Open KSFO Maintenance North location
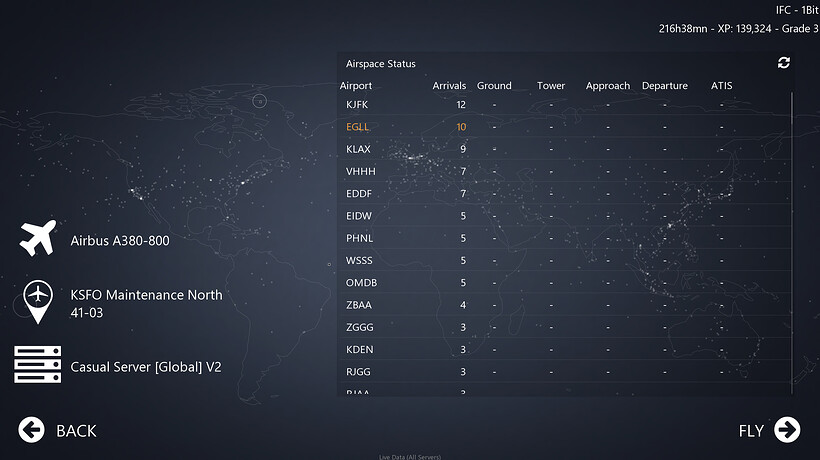This screenshot has width=820, height=460. (146, 303)
